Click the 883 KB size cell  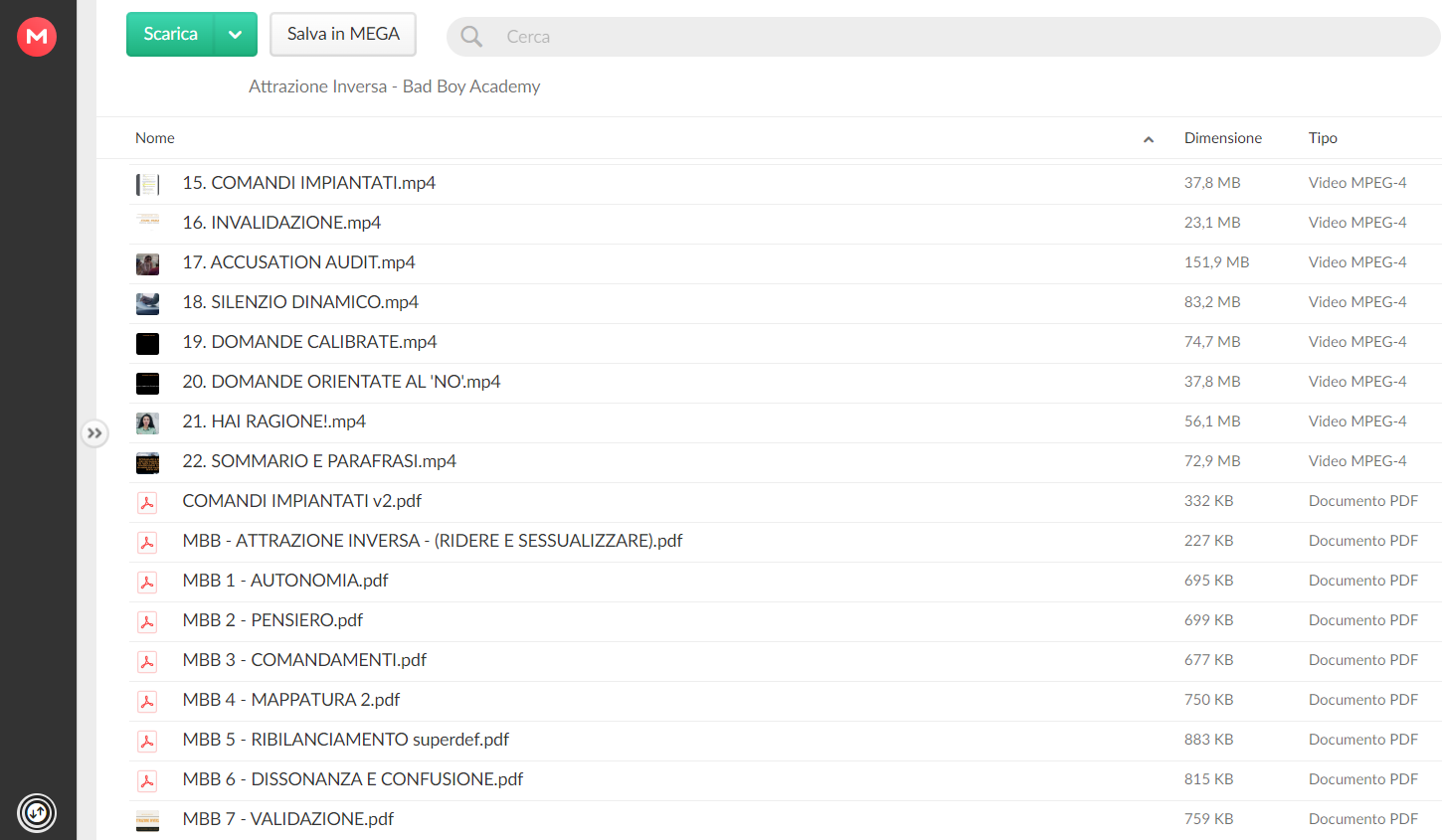[x=1208, y=740]
